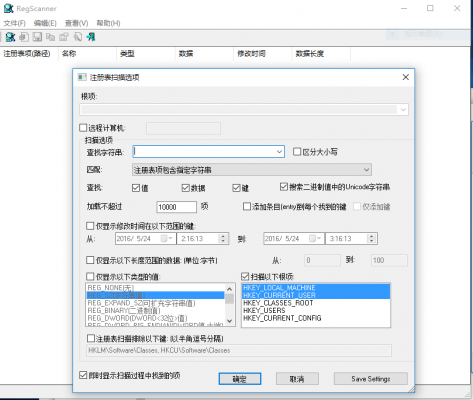Viewport: 473px width, 400px height.
Task: Expand the 匹配 dropdown list
Action: (366, 170)
